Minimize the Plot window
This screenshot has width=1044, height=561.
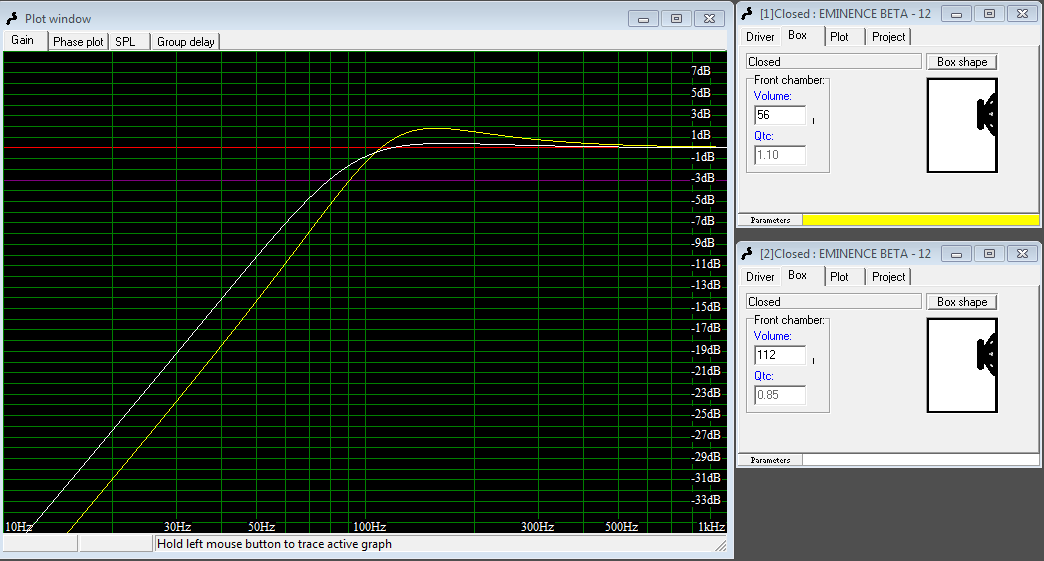[643, 19]
